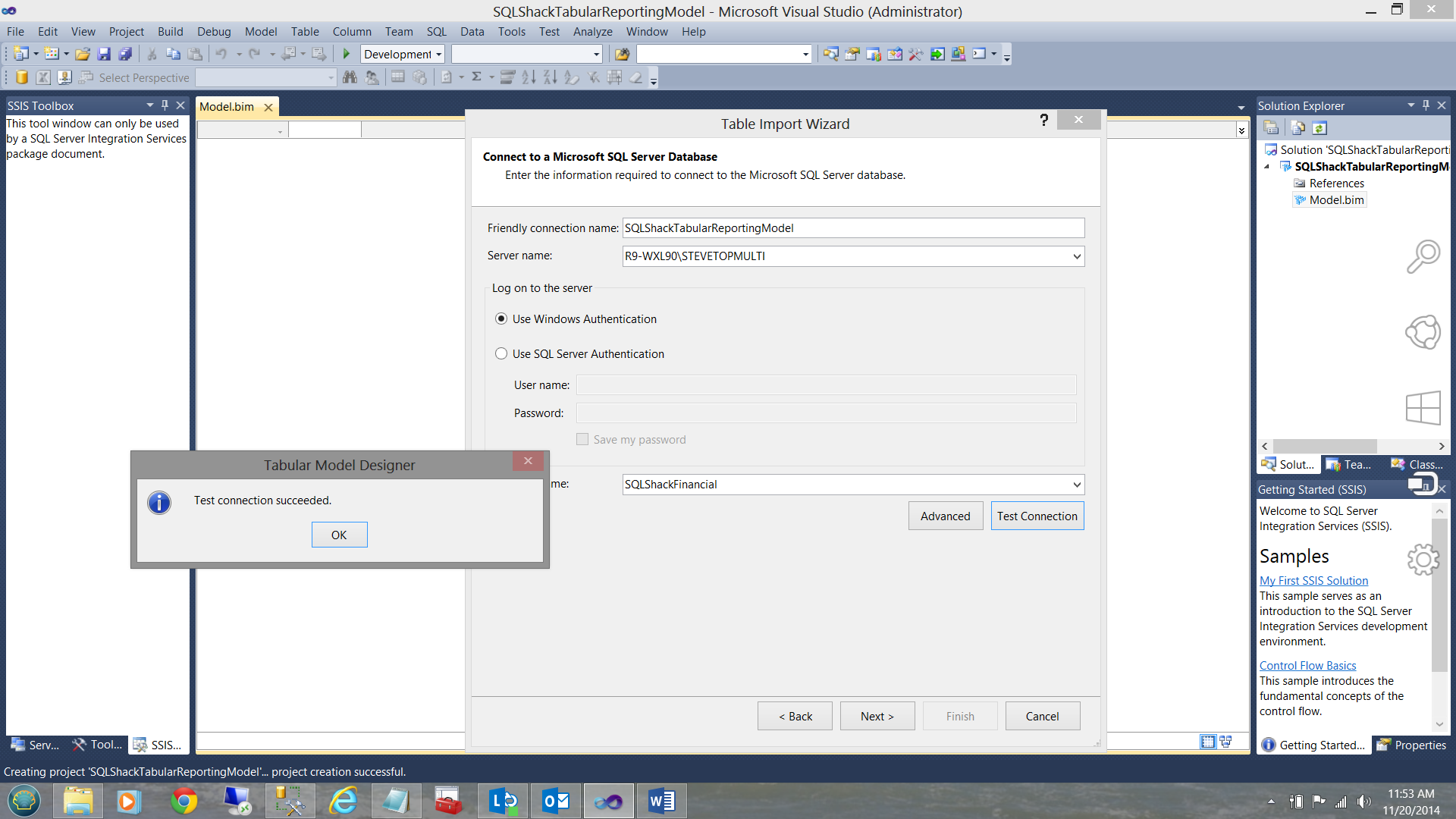Open the Model menu

(260, 32)
